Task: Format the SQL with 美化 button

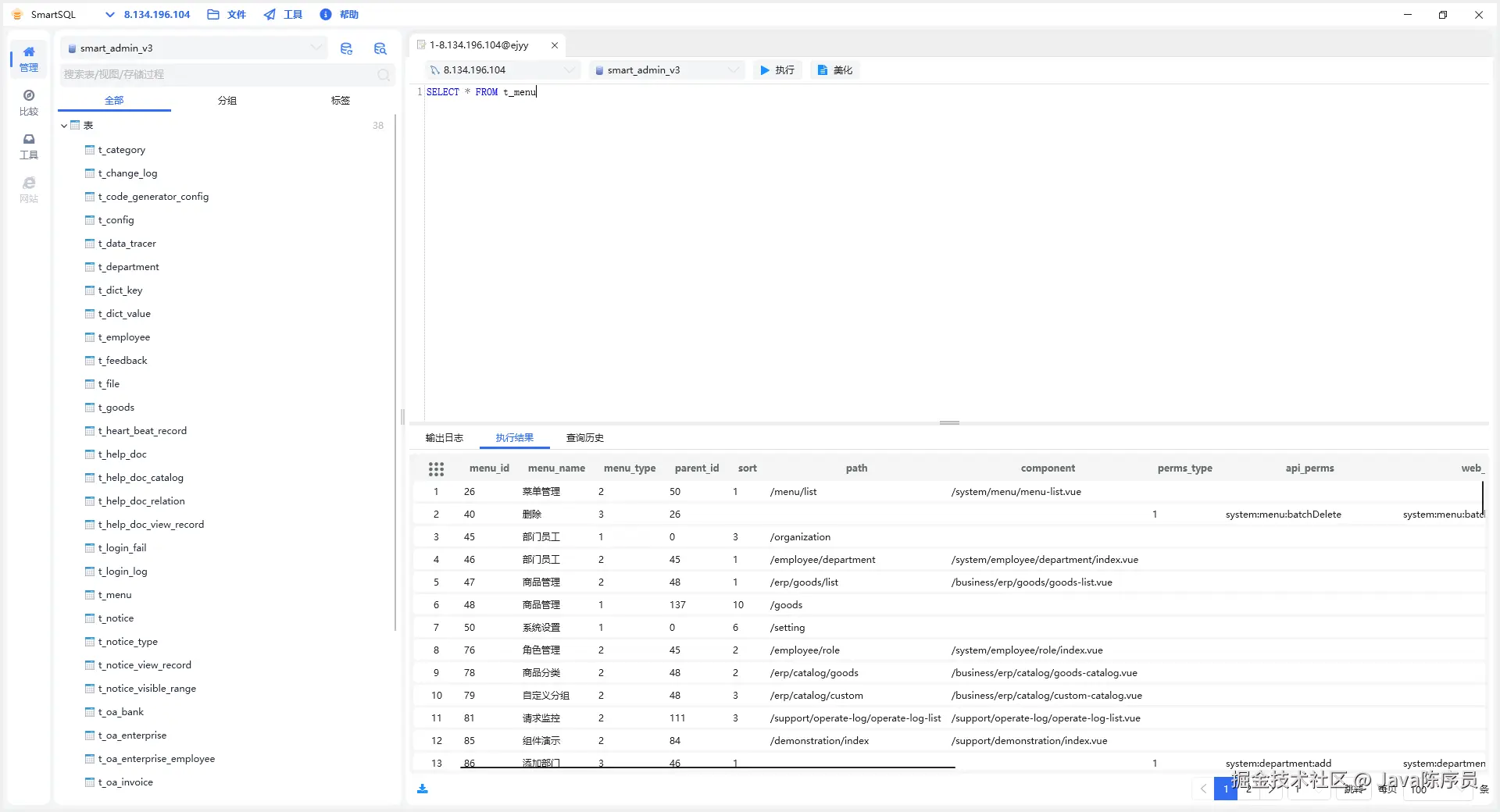Action: coord(834,70)
